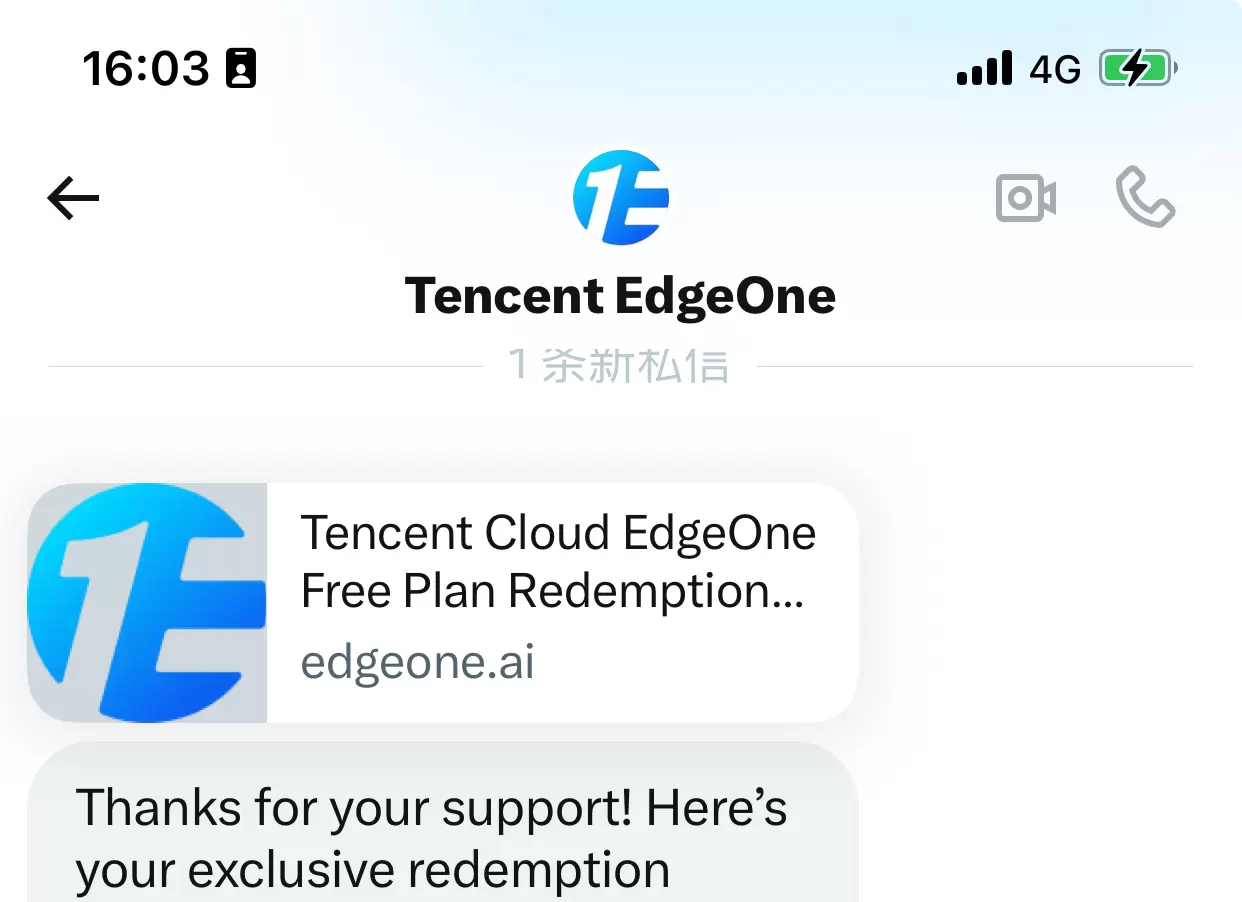Start an audio call via phone icon
Viewport: 1242px width, 902px height.
[1145, 197]
